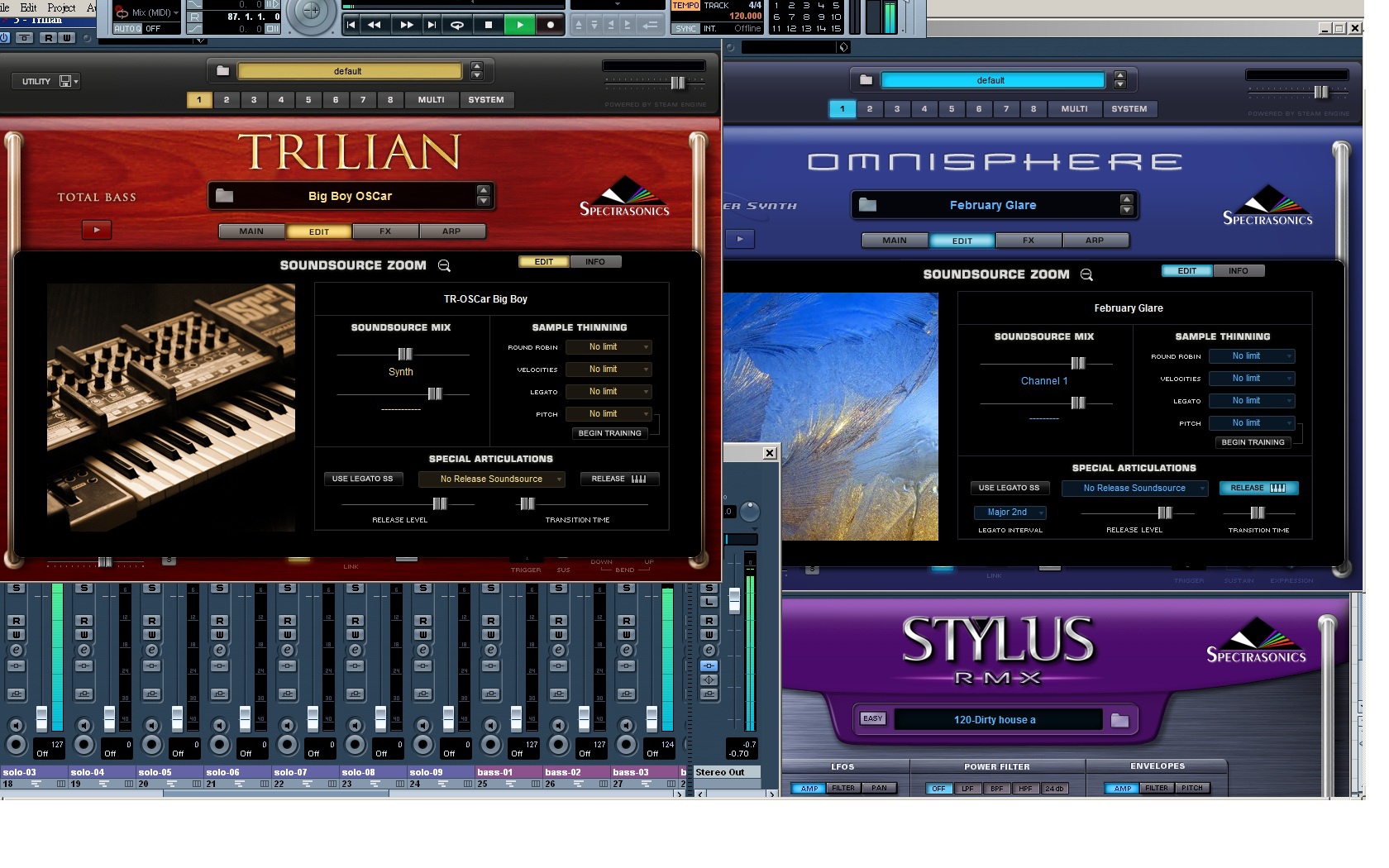Viewport: 1389px width, 868px height.
Task: Click Omnisphere Begin Training button
Action: click(x=1253, y=442)
